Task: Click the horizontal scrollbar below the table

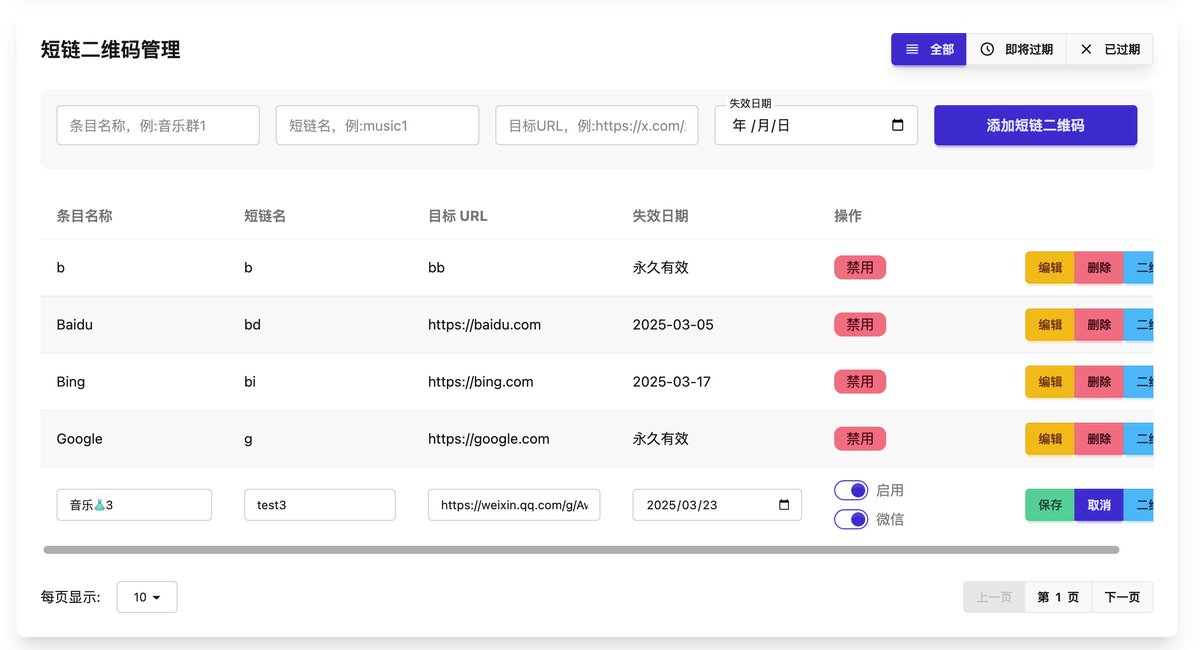Action: 580,549
